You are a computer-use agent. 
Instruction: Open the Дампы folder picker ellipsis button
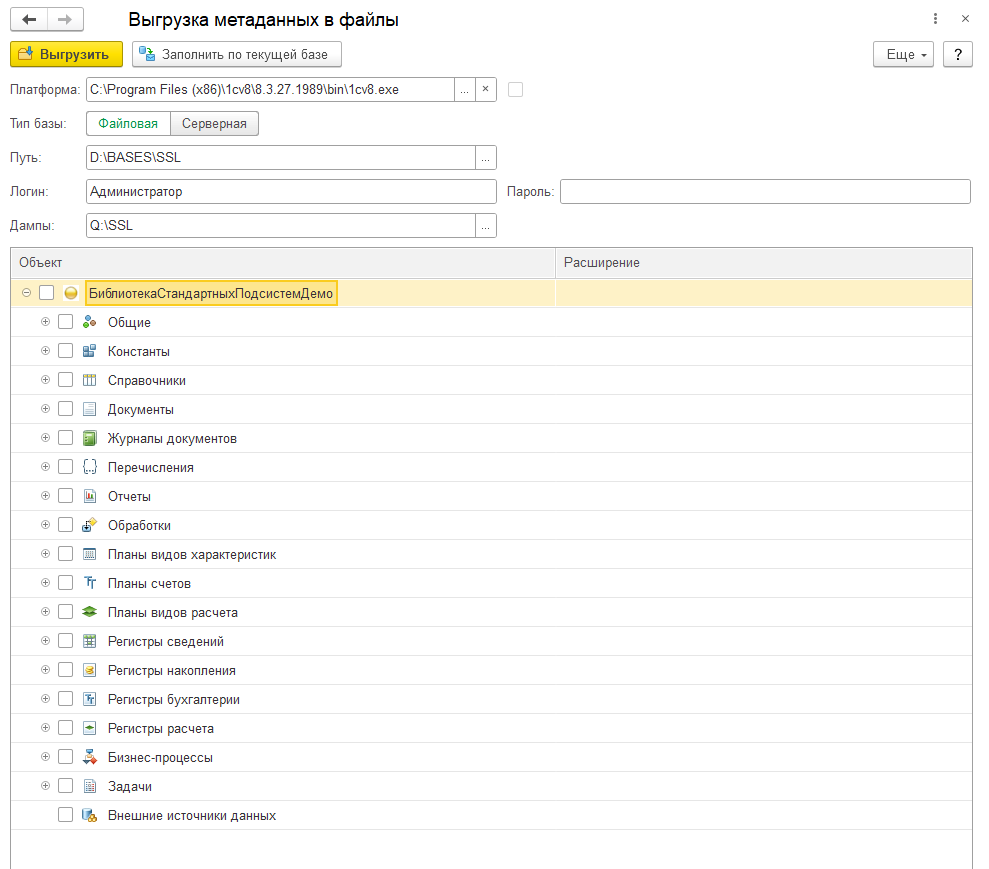pyautogui.click(x=486, y=225)
